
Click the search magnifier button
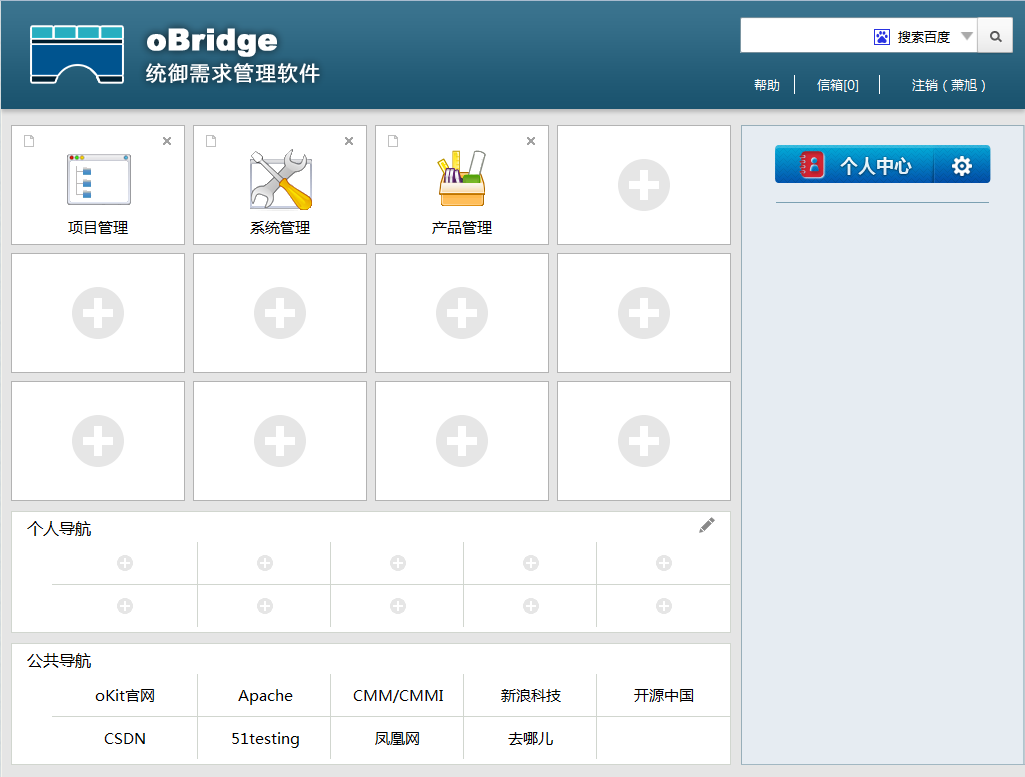pos(995,36)
